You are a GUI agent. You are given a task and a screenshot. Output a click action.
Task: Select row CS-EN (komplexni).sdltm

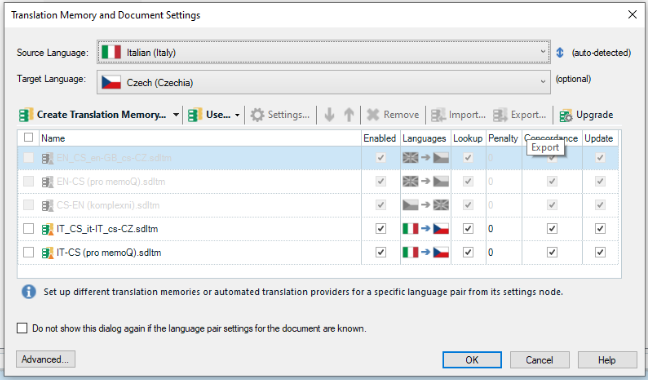pos(318,205)
